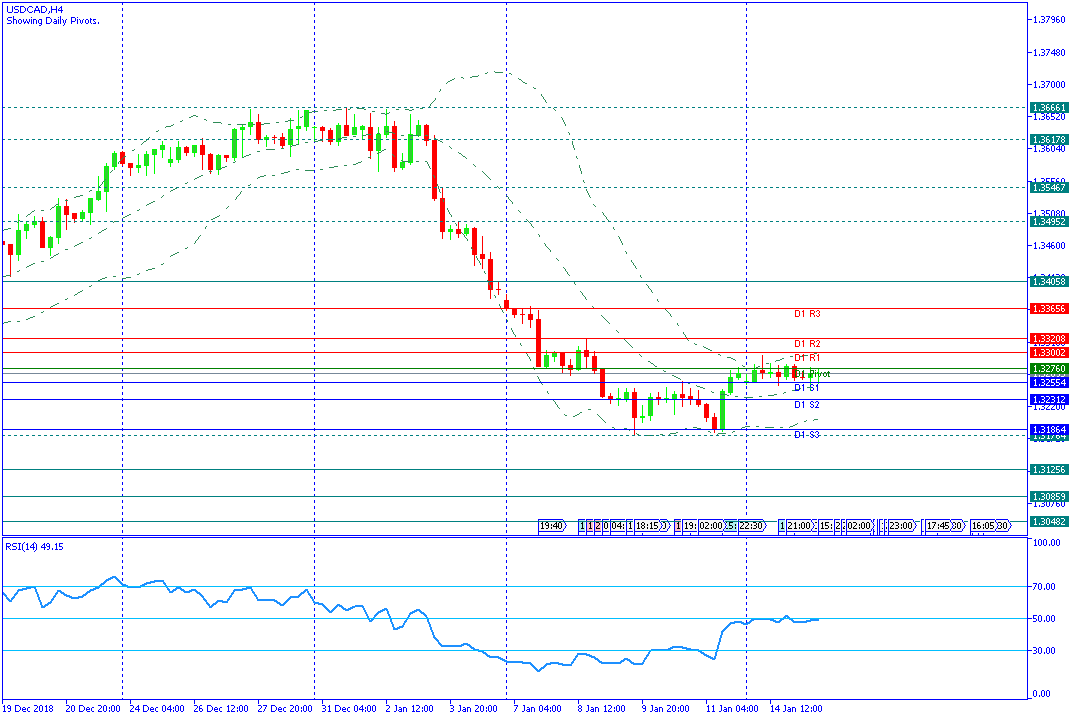Click the 1.30482 price level tag
Viewport: 1080px width, 720px height.
click(1049, 522)
